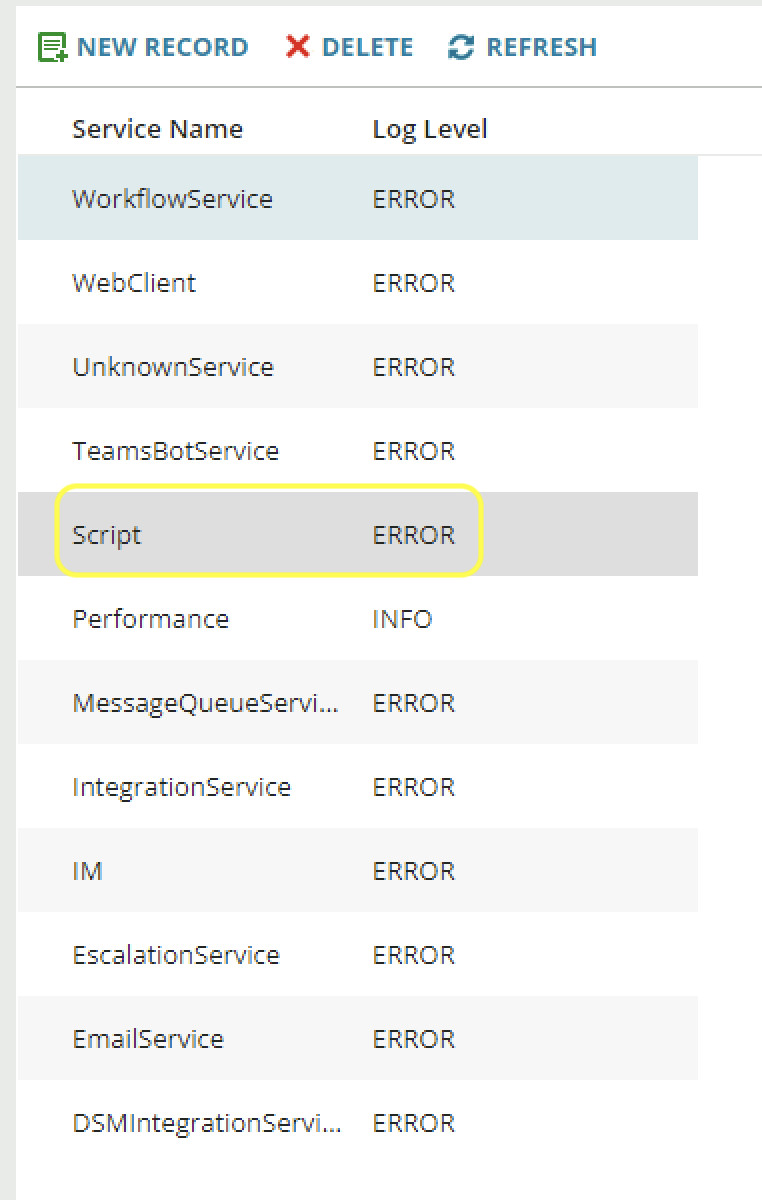Image resolution: width=762 pixels, height=1200 pixels.
Task: Click the Refresh arrows icon
Action: coord(461,47)
